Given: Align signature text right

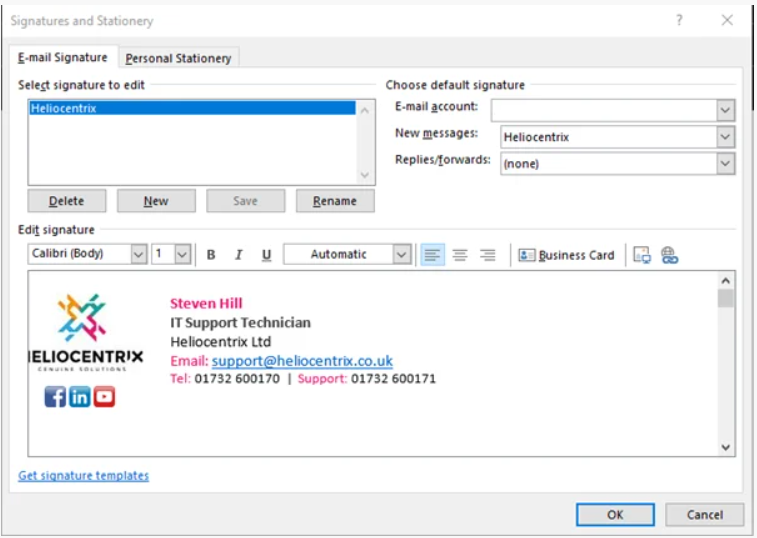Looking at the screenshot, I should [x=488, y=255].
